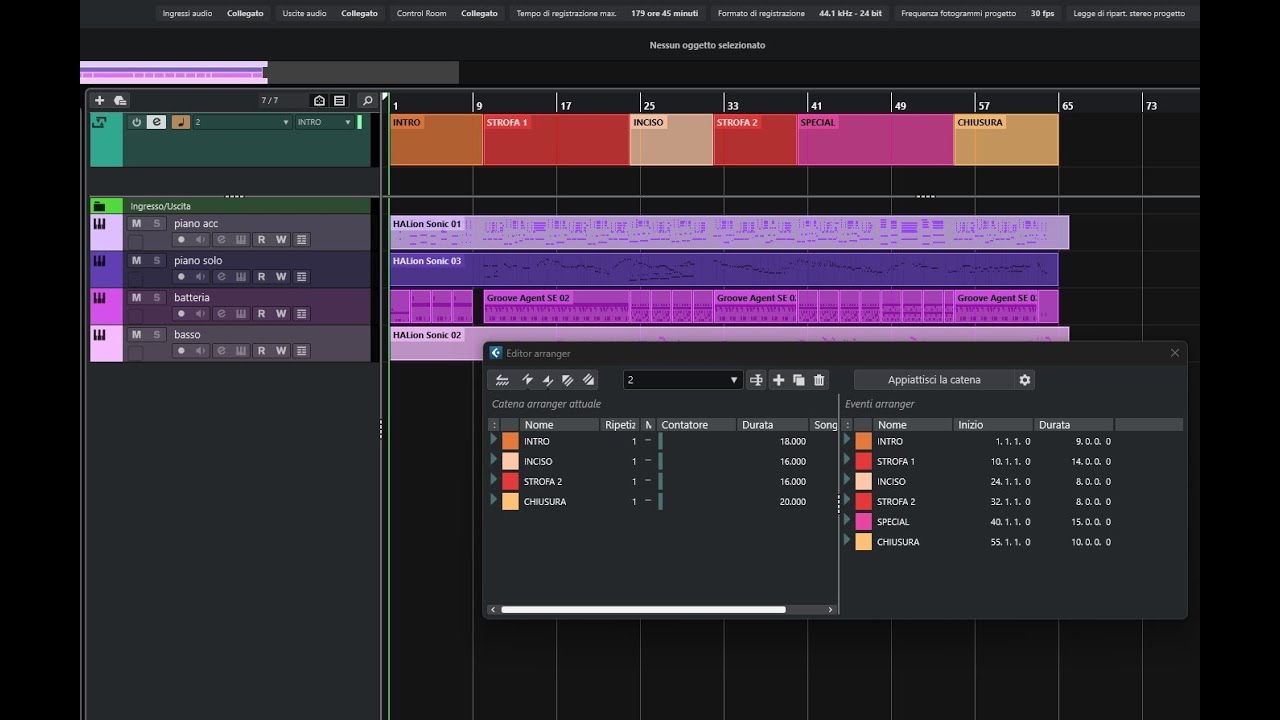
Task: Play CHIUSURA arrow in Eventi arranger
Action: tap(847, 540)
